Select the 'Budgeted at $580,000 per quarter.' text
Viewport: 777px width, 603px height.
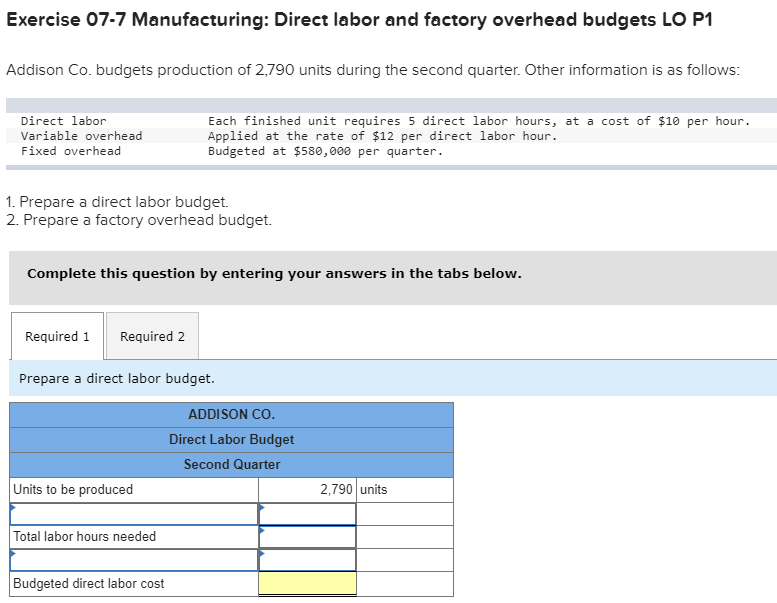[325, 151]
